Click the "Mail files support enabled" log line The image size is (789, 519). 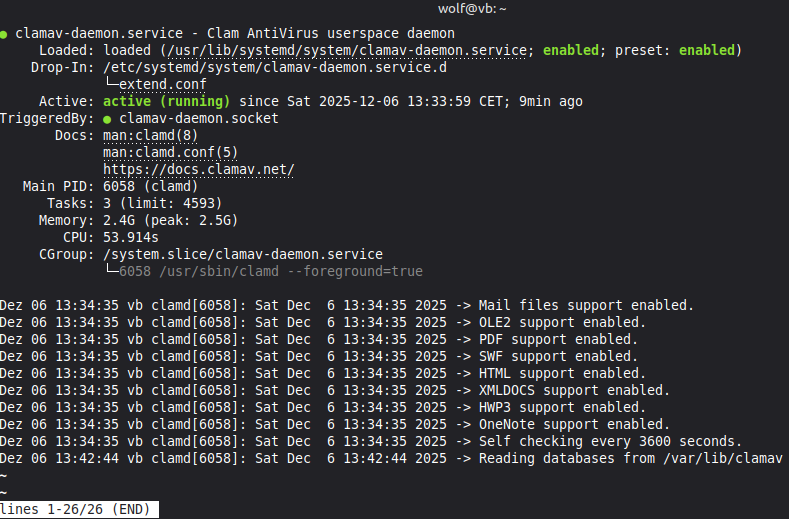coord(586,305)
